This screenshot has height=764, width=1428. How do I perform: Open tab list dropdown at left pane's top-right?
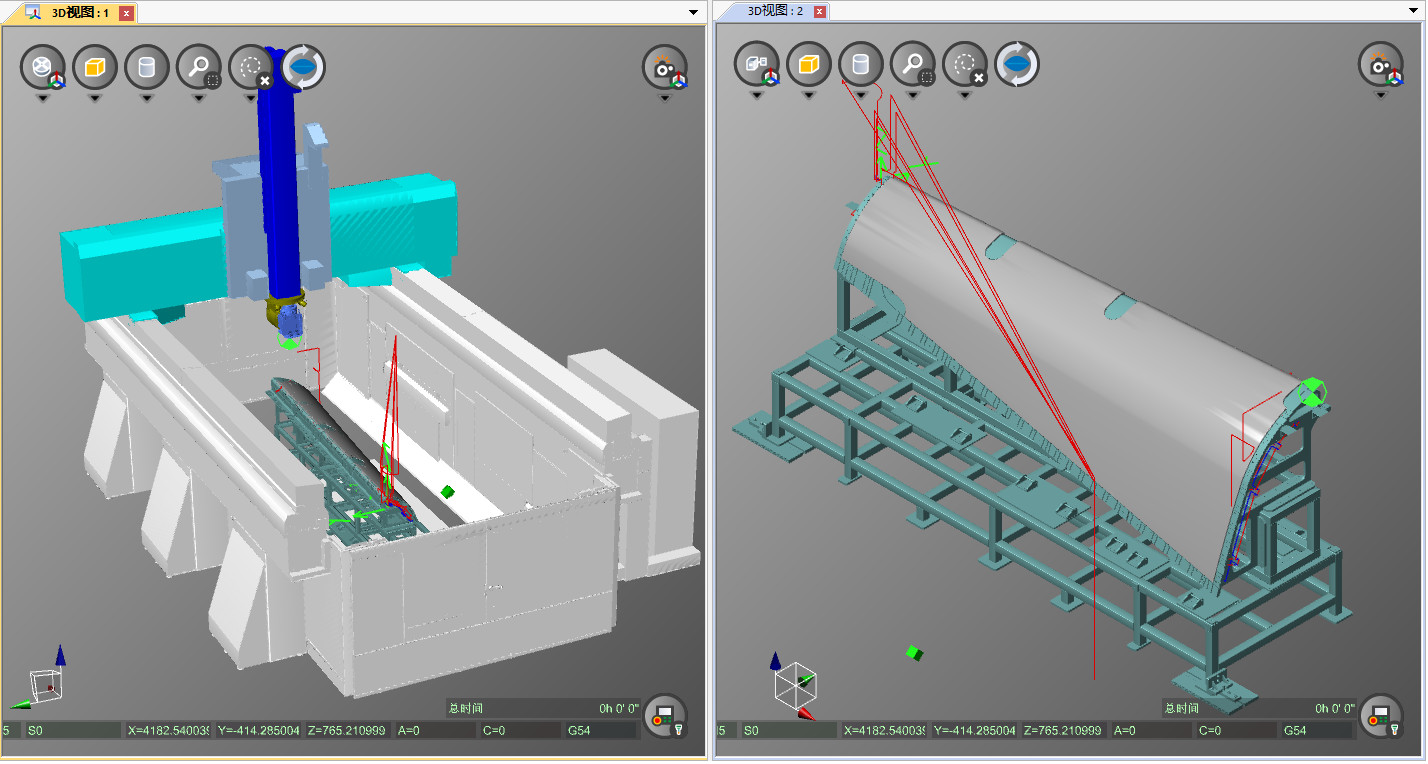coord(694,12)
